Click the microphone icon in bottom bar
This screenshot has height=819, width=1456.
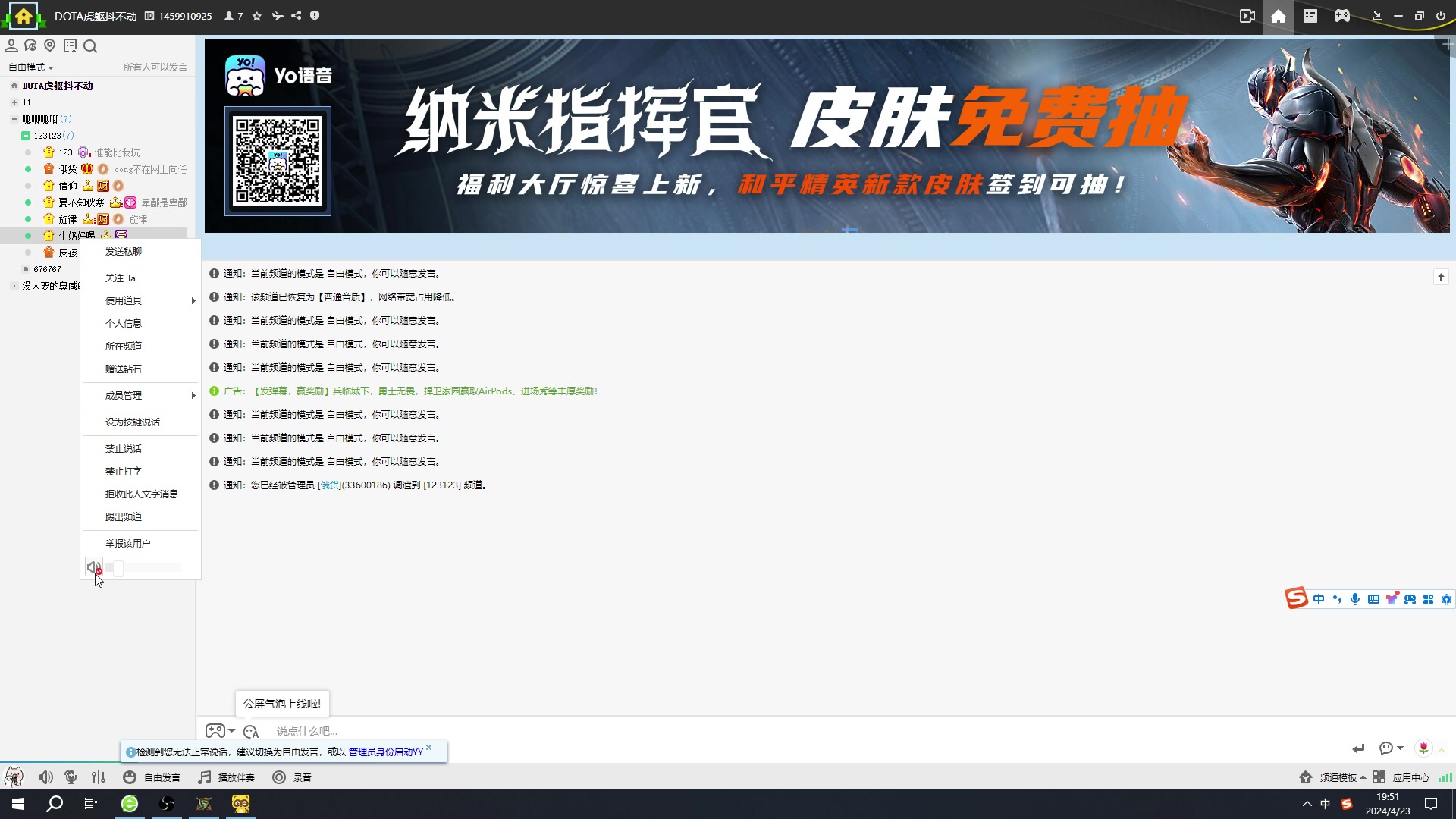point(71,777)
